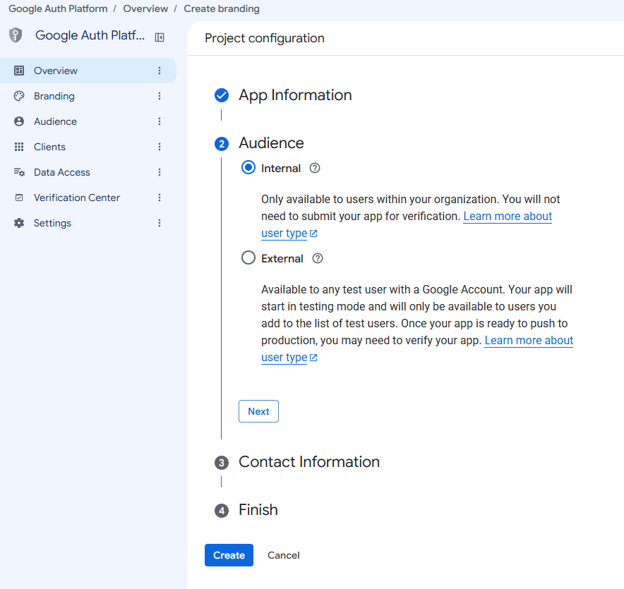
Task: Click the App Information completed checkmark icon
Action: 222,96
